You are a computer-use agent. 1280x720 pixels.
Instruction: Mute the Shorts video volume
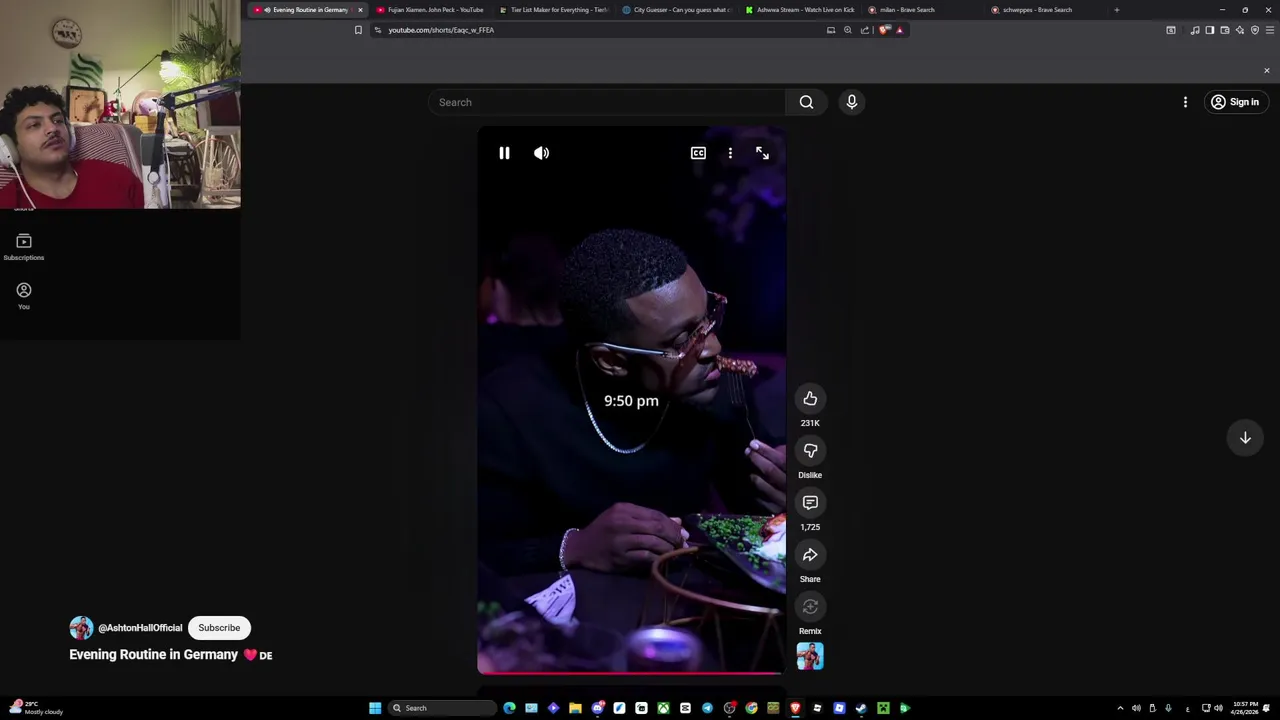[x=541, y=153]
